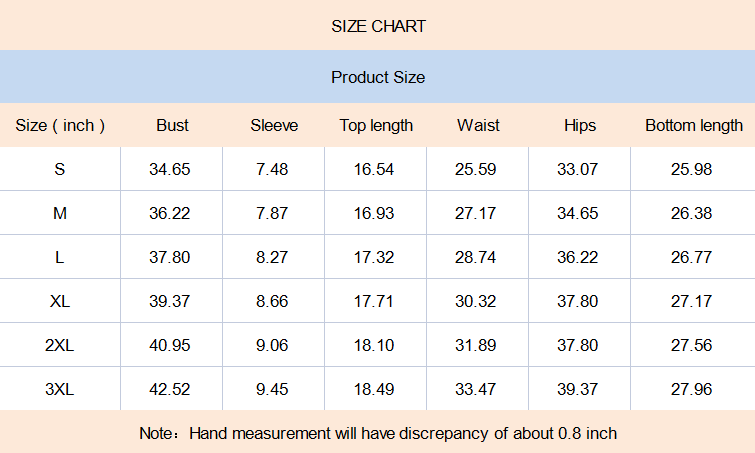Click the Bottom length column header
Screen dimensions: 755x453
click(693, 125)
